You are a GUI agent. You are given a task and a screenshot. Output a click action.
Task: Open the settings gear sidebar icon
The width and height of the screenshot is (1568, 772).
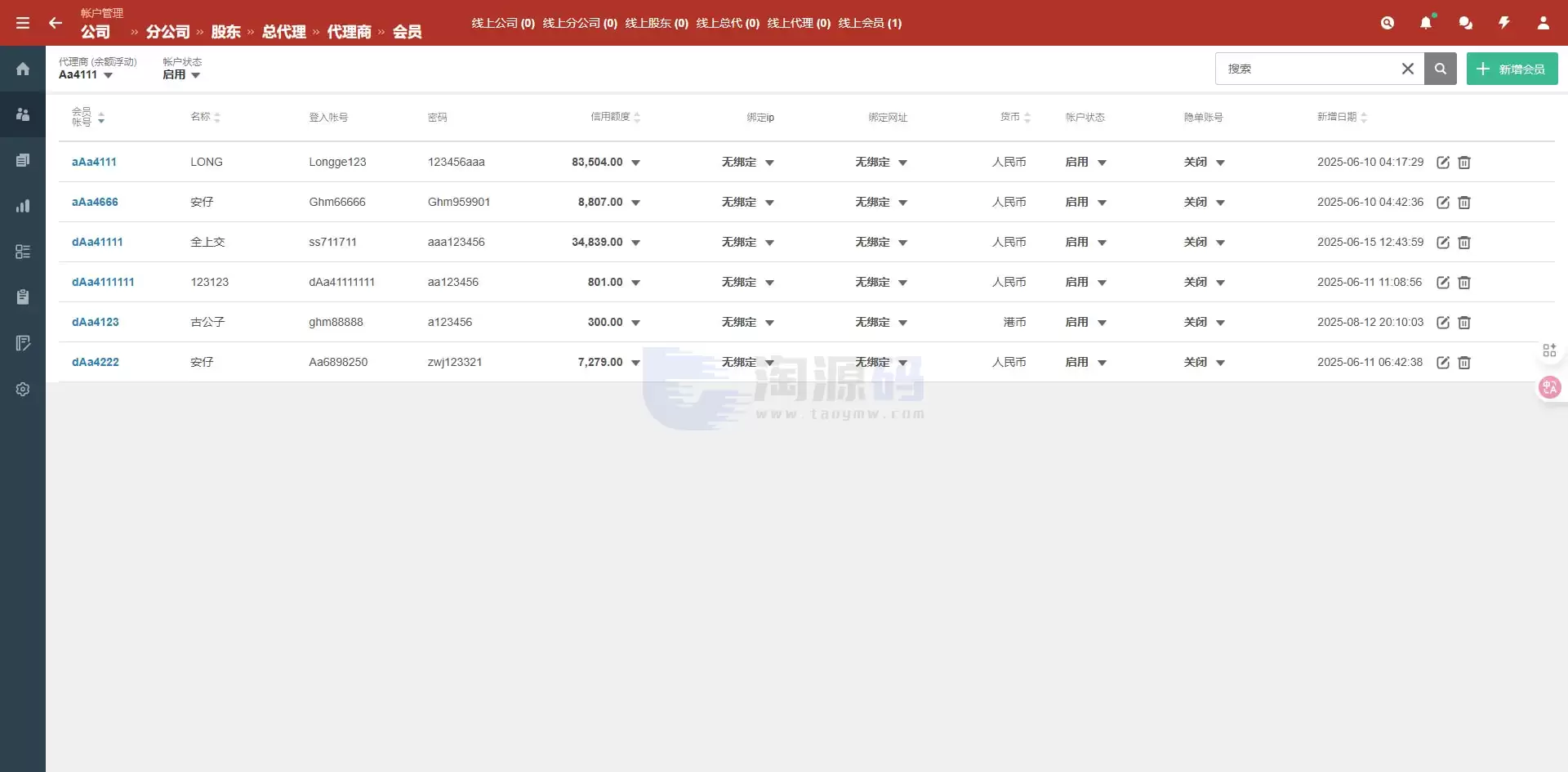pyautogui.click(x=23, y=389)
